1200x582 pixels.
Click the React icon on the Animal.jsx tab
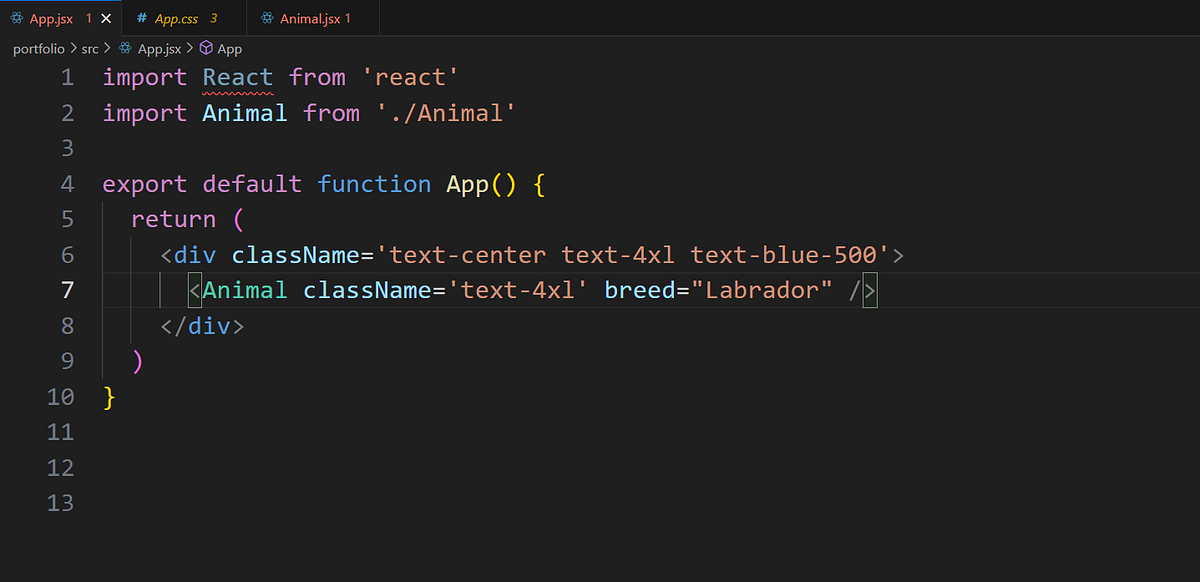point(266,17)
